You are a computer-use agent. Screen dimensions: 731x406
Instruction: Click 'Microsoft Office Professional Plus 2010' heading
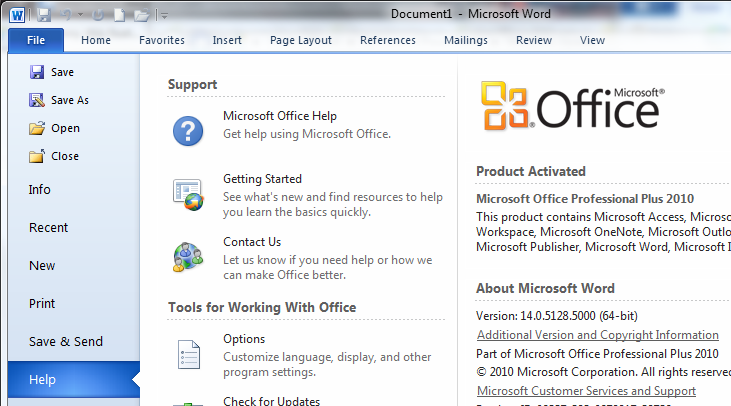click(585, 199)
